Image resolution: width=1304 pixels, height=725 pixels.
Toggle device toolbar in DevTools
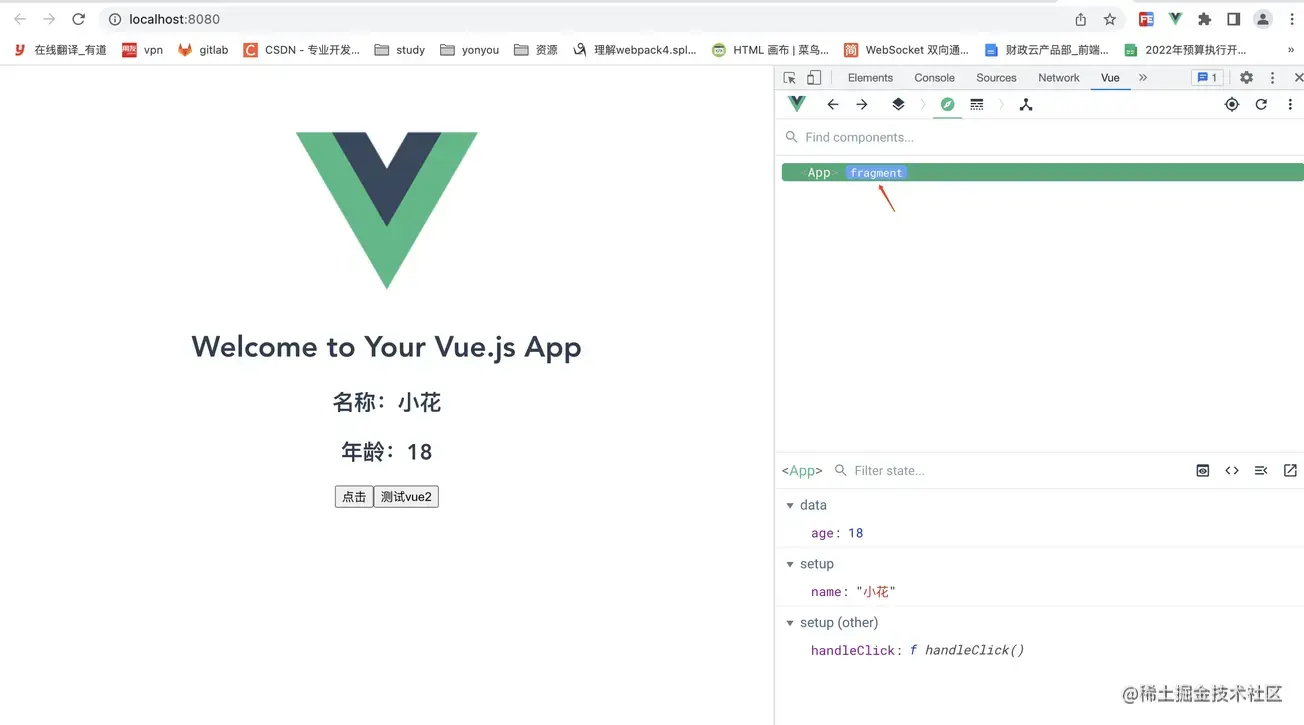coord(814,77)
